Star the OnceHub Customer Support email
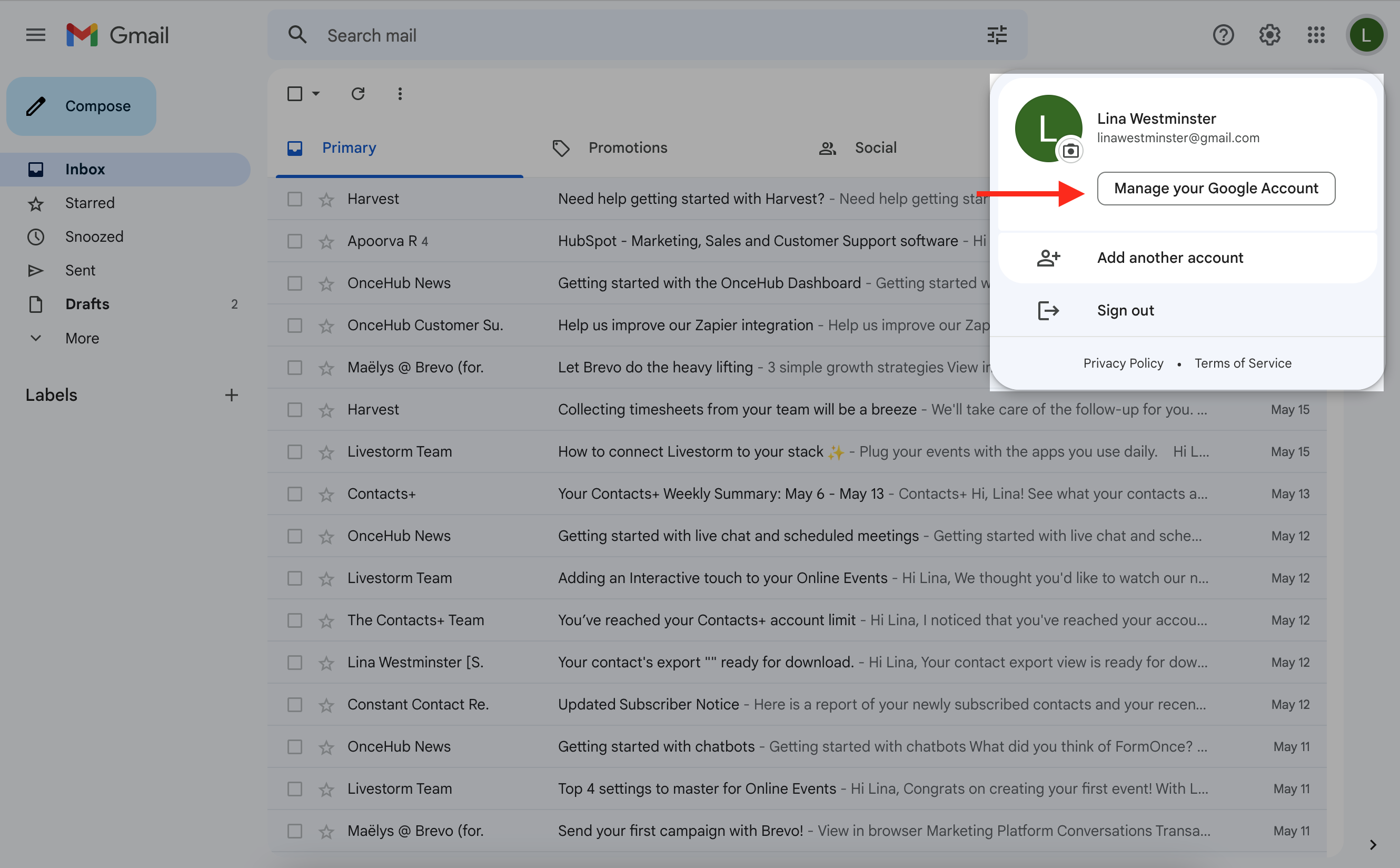The height and width of the screenshot is (868, 1400). 326,325
